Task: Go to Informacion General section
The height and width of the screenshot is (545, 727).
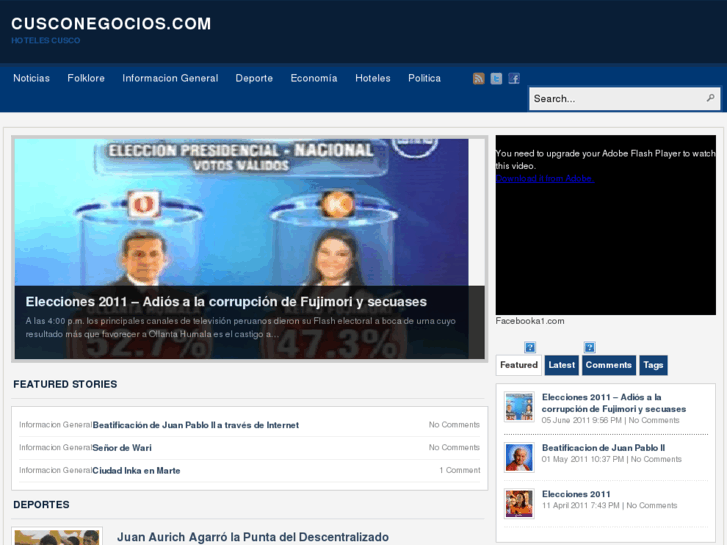Action: click(x=170, y=78)
